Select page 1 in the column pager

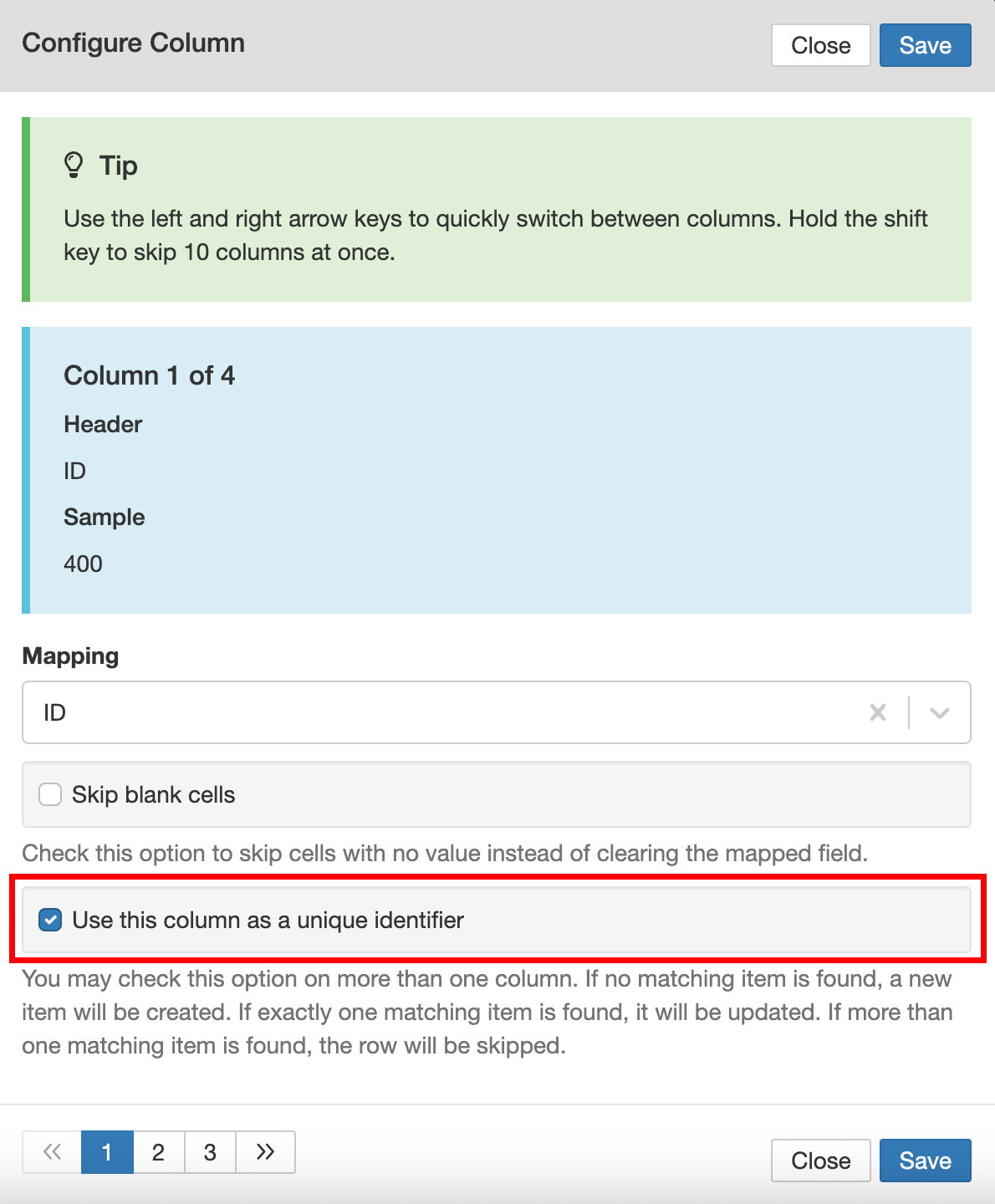click(107, 1152)
